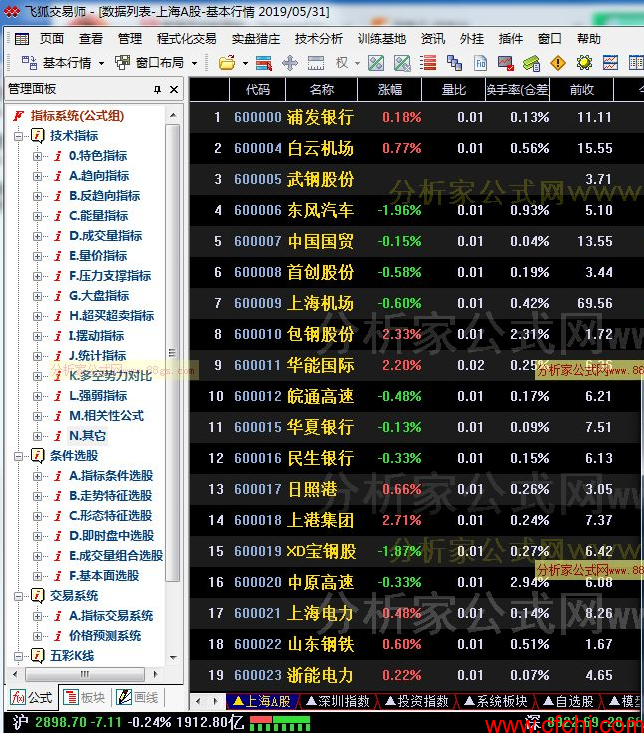Click the bottom tab strip left arrow
This screenshot has width=644, height=733.
[198, 701]
